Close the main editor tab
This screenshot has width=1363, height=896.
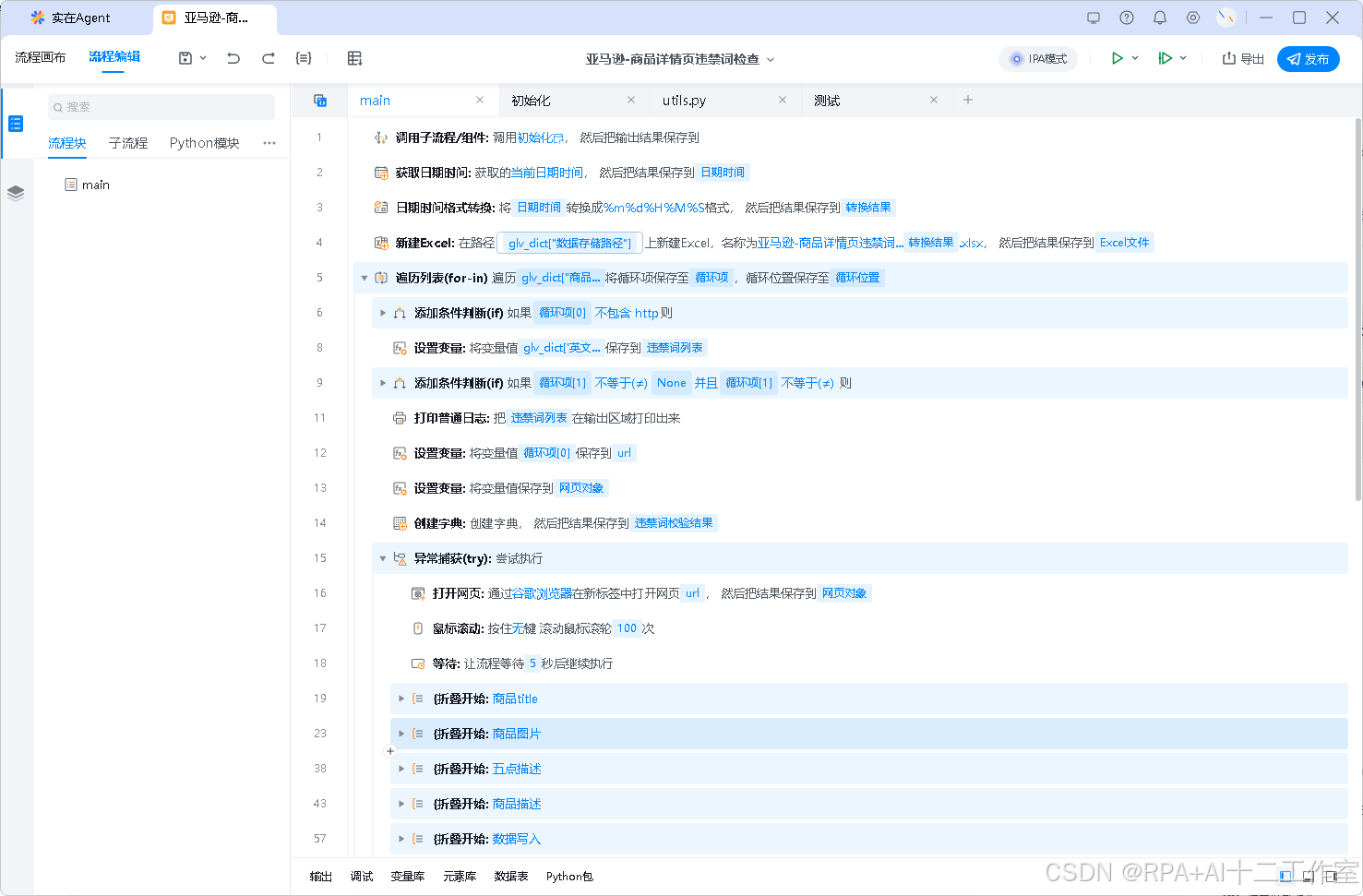click(x=480, y=100)
